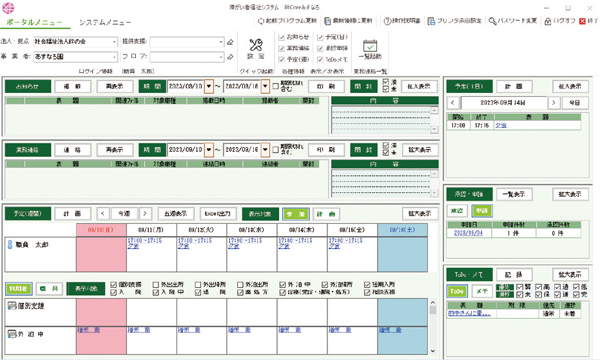The image size is (600, 360).
Task: Toggle the お知らせ display checkbox
Action: click(x=282, y=37)
